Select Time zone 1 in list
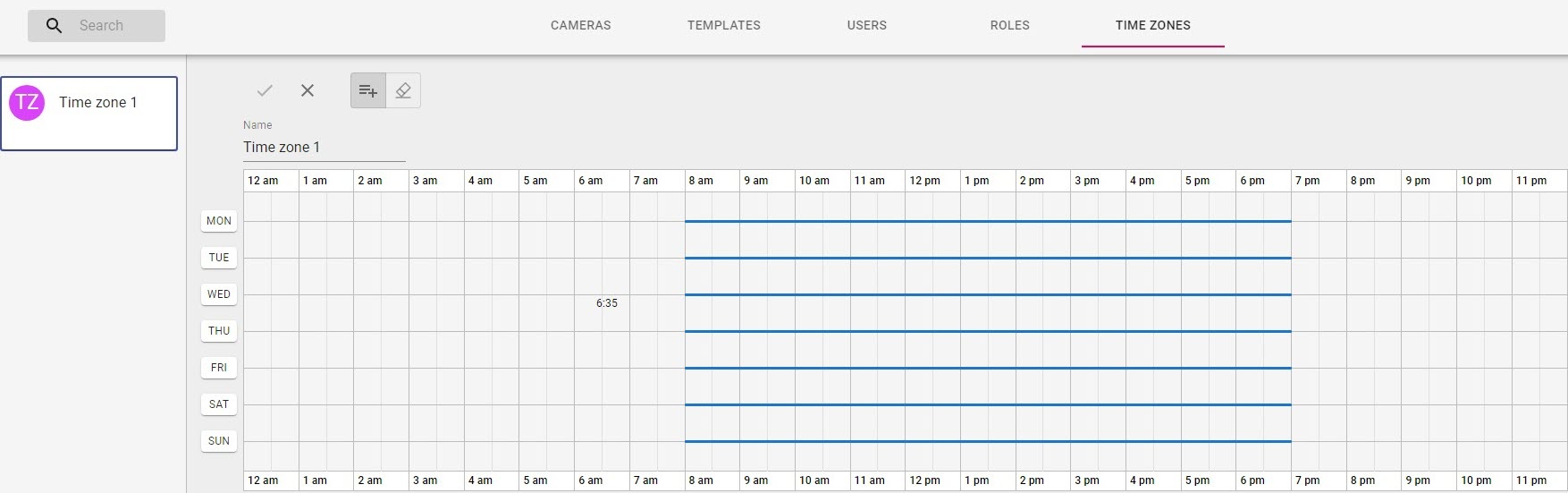The height and width of the screenshot is (493, 1568). [x=98, y=103]
